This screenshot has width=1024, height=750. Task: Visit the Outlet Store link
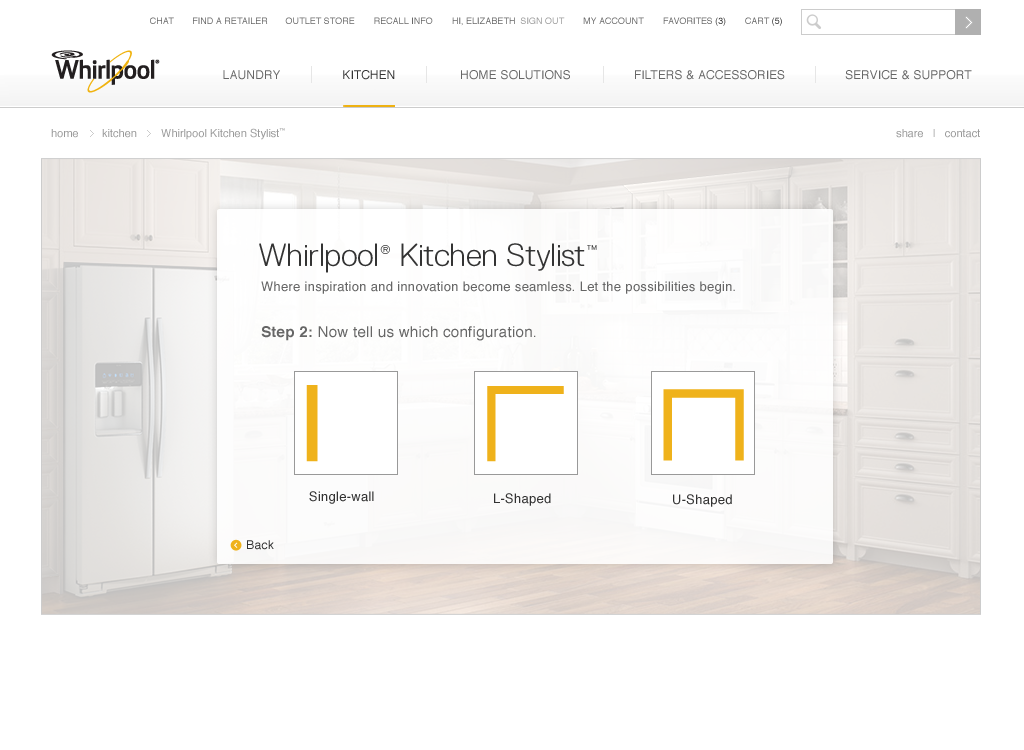pyautogui.click(x=320, y=21)
